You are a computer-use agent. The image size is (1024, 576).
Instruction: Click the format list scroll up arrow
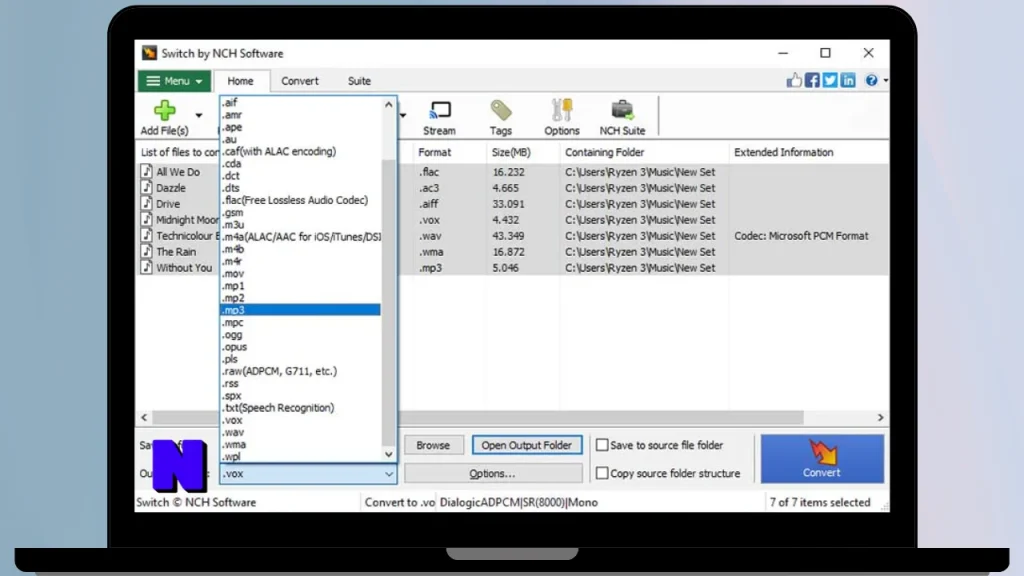click(389, 104)
